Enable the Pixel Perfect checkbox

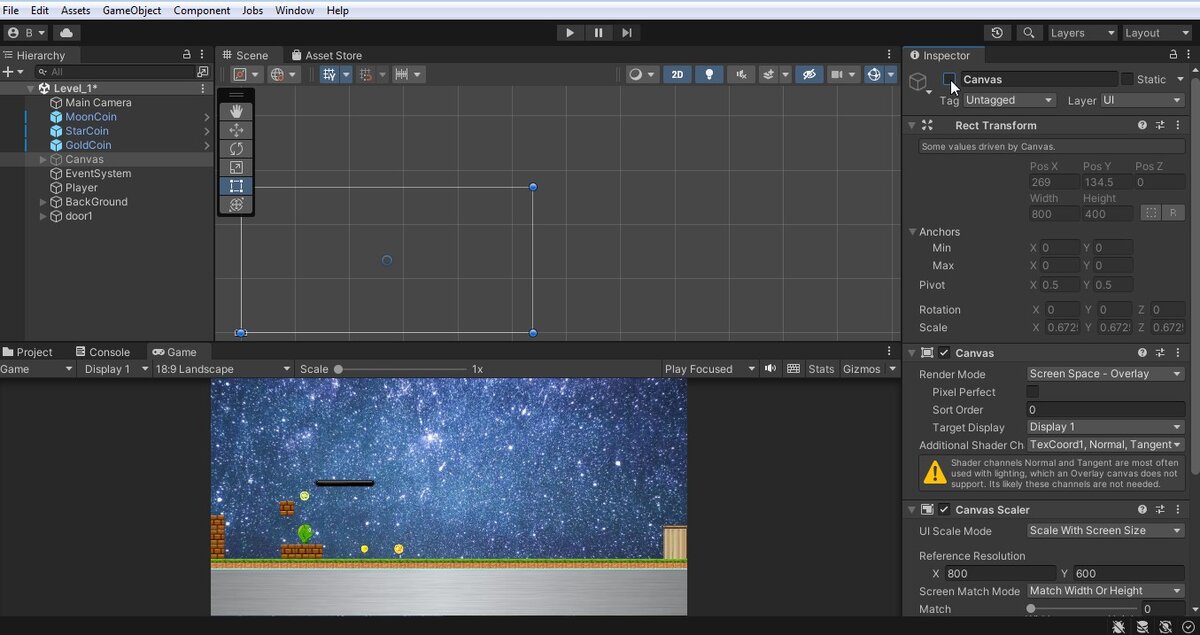(x=1033, y=392)
